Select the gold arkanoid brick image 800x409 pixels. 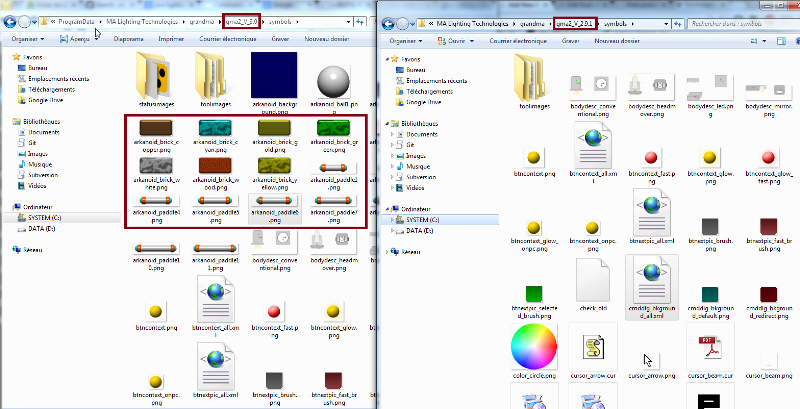coord(274,127)
